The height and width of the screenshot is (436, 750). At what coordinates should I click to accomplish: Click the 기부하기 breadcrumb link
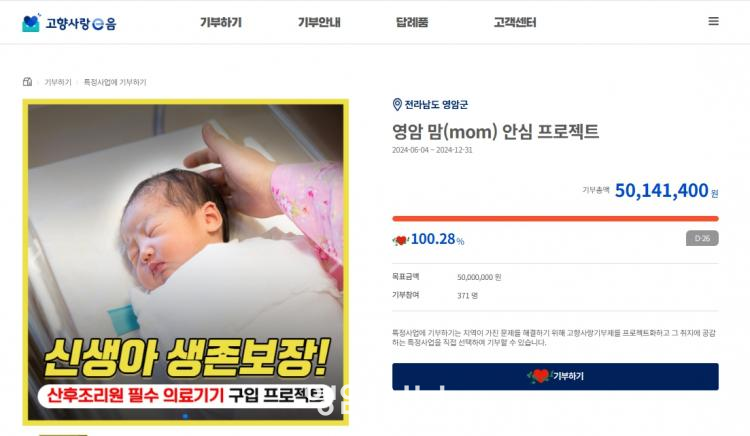click(x=58, y=82)
